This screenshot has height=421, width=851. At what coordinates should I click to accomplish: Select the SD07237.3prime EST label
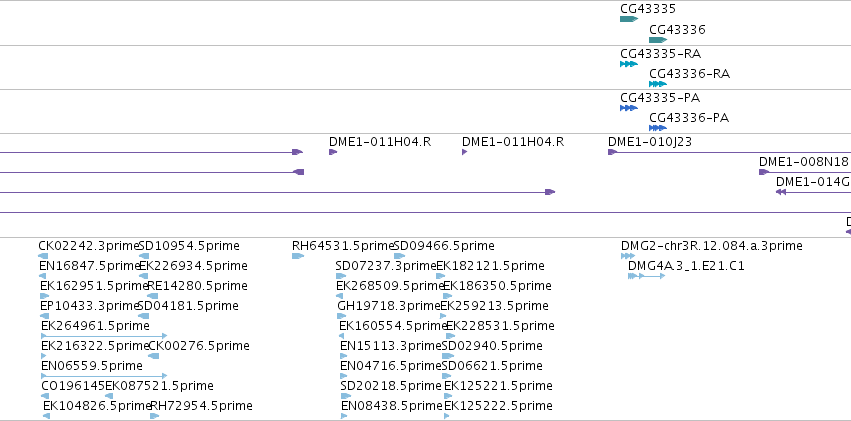click(386, 266)
